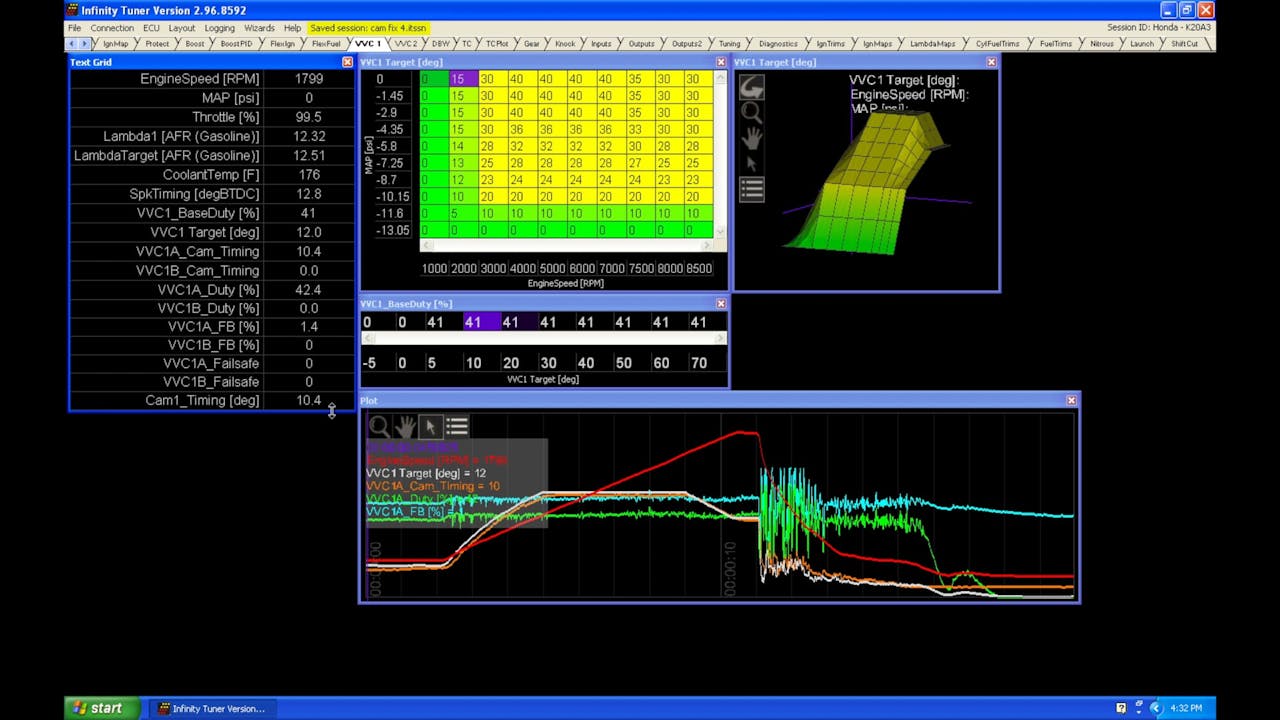Select the zoom tool in the 3D surface view
1280x720 pixels.
click(x=752, y=113)
